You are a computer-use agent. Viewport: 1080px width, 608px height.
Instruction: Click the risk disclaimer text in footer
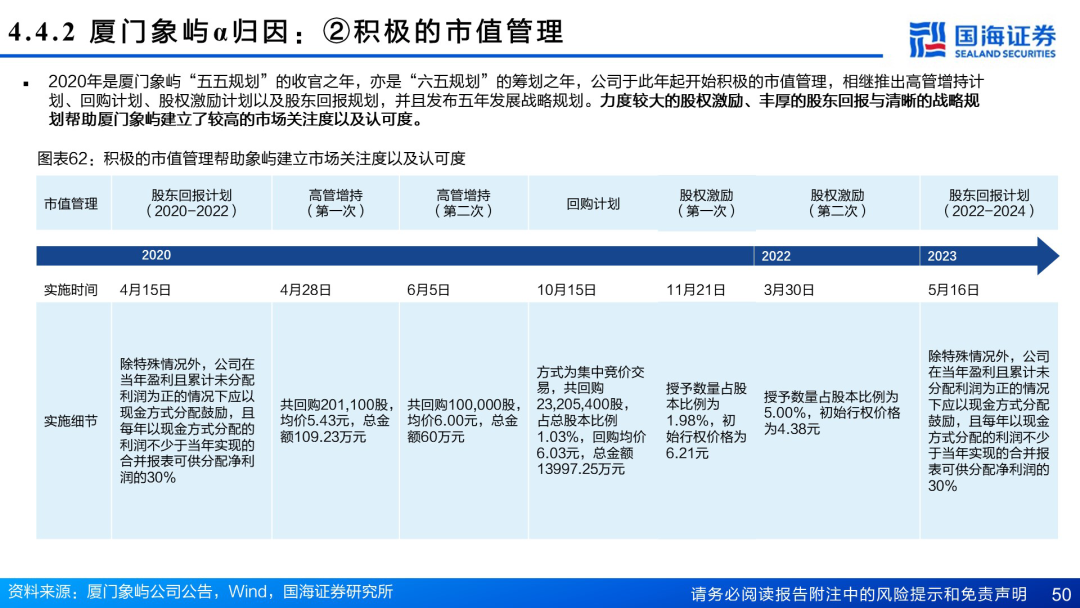(858, 593)
